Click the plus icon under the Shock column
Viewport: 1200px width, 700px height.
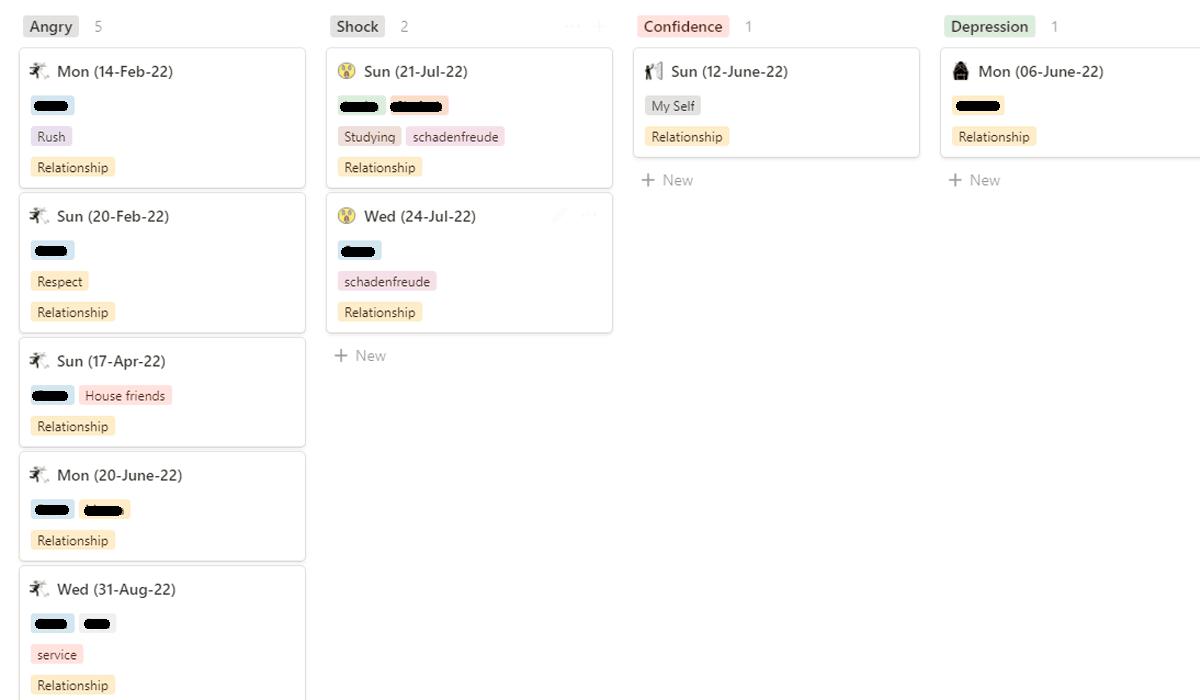click(341, 355)
